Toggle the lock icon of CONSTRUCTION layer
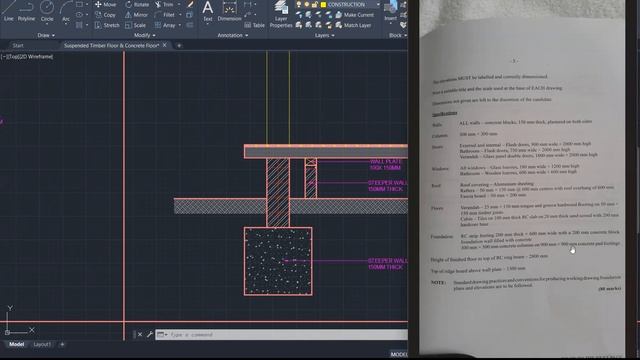 [x=314, y=4]
